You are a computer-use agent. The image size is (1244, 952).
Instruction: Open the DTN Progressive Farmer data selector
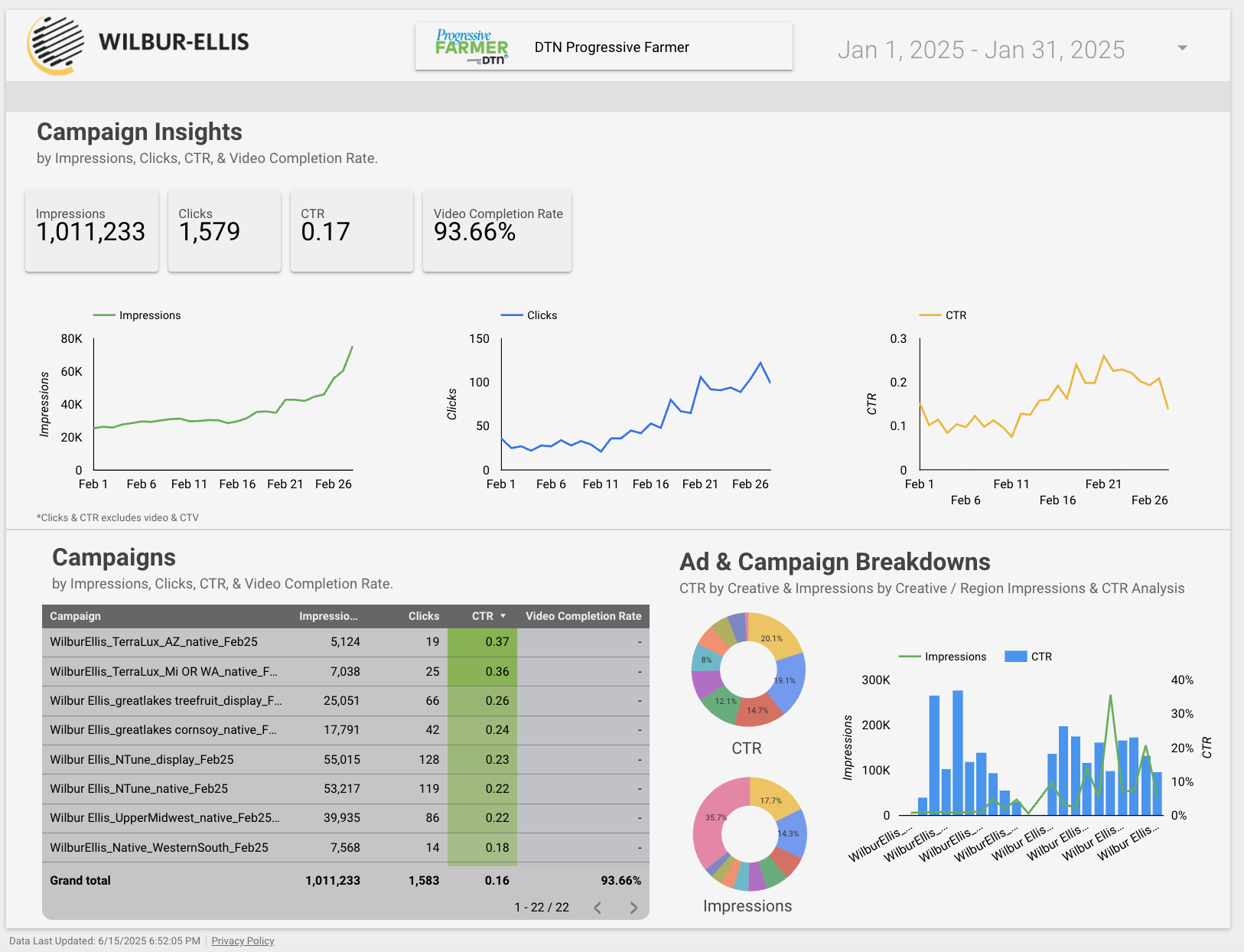pos(604,47)
